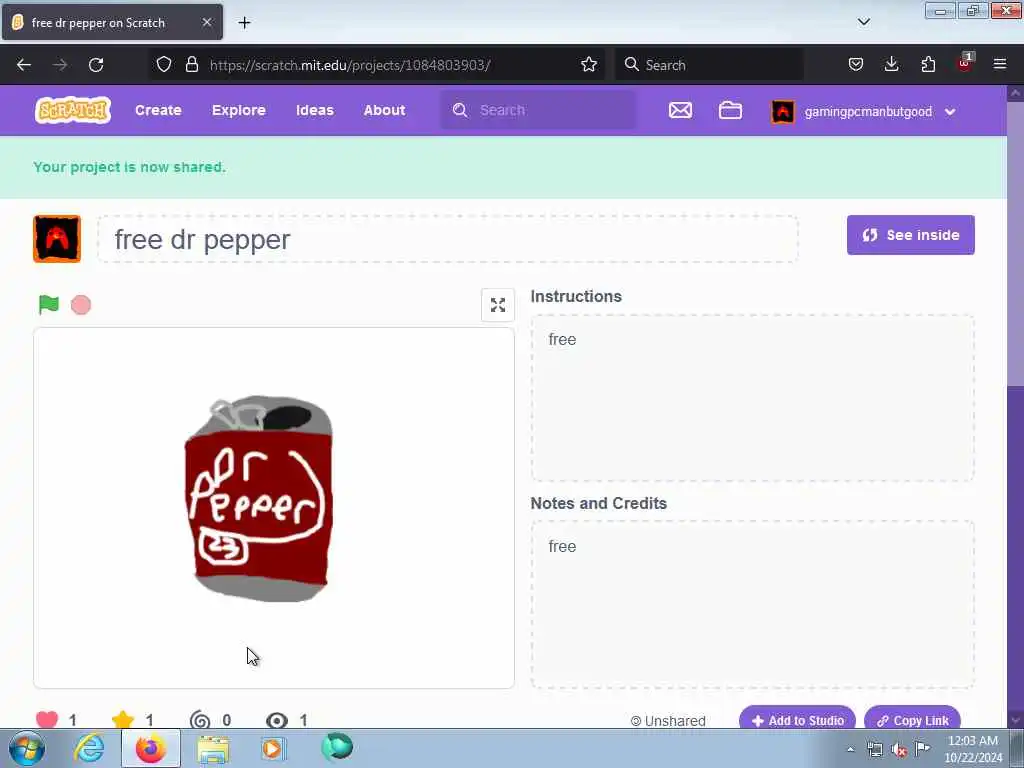This screenshot has height=768, width=1024.
Task: Love this project with the heart icon
Action: click(47, 720)
